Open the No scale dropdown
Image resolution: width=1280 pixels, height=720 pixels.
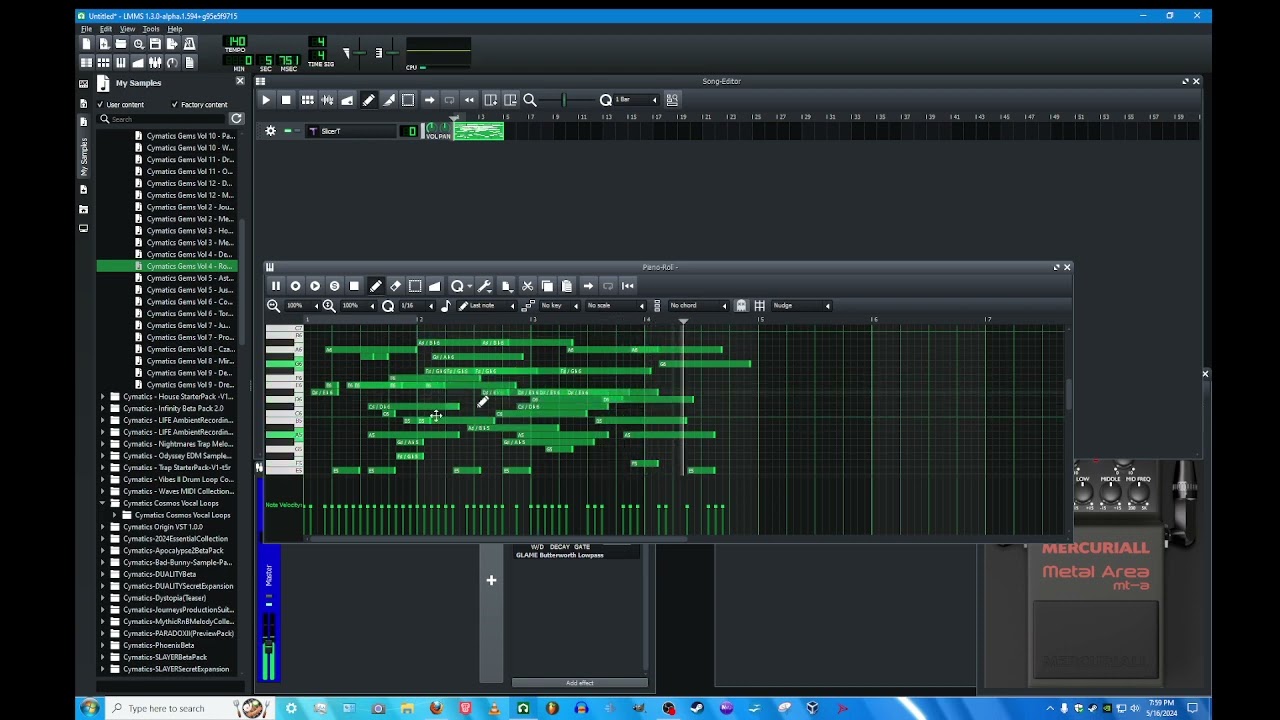point(616,306)
